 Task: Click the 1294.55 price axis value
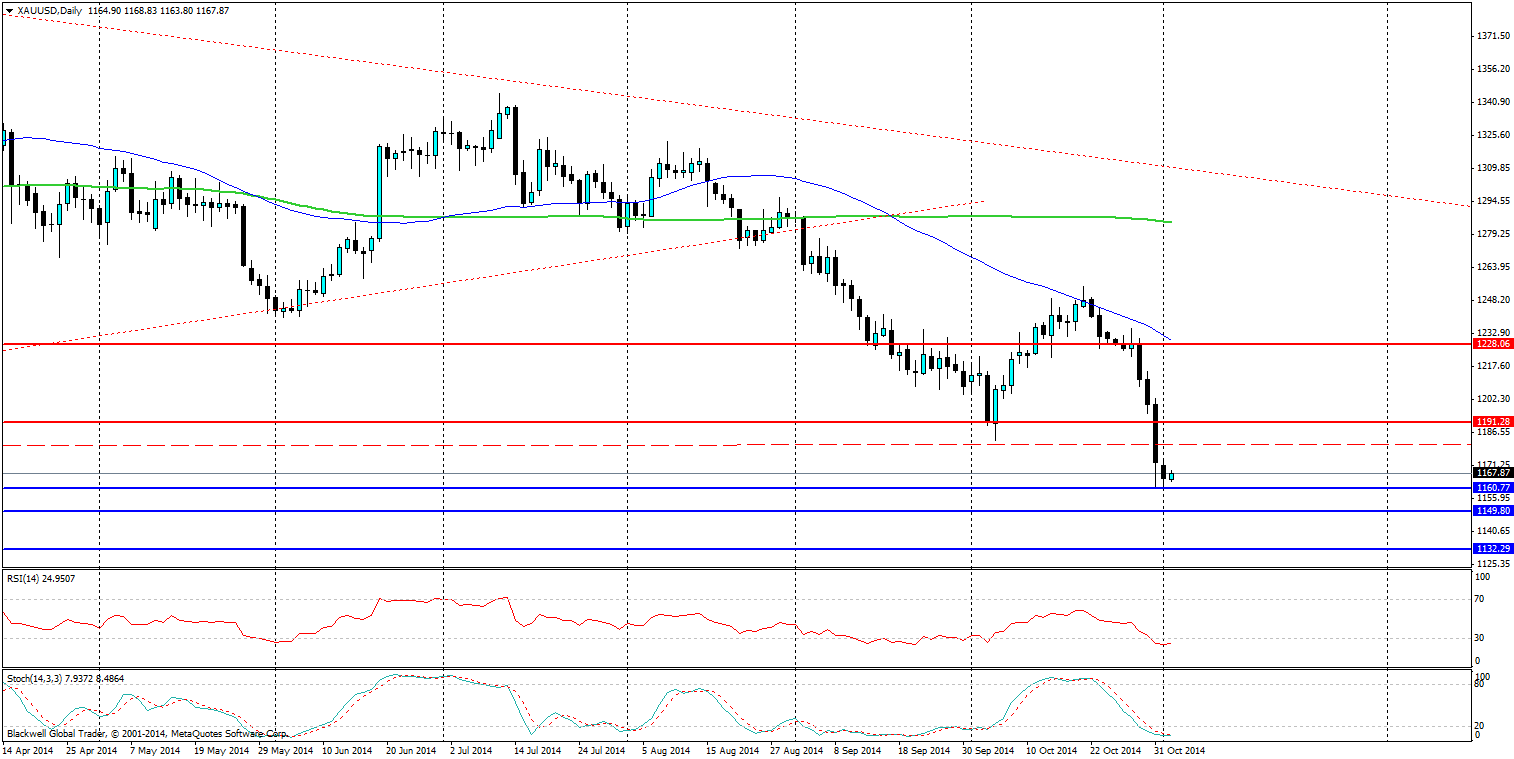(1493, 201)
